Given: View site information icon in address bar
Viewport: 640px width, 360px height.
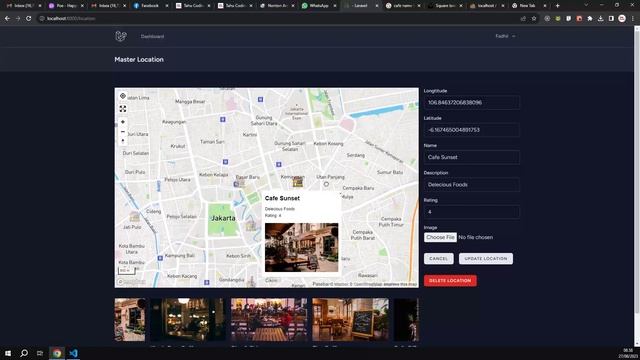Looking at the screenshot, I should point(42,18).
